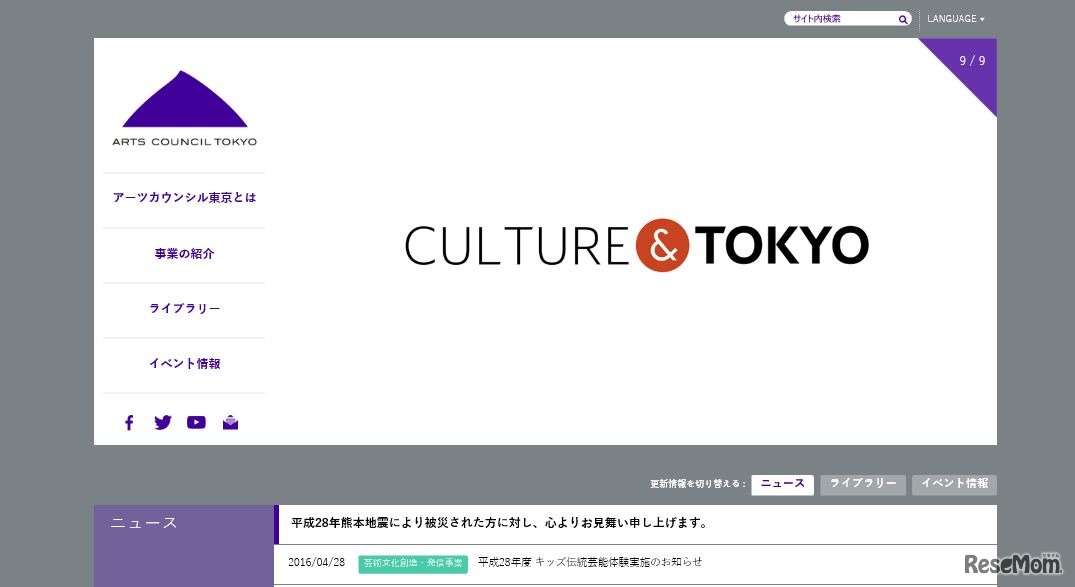This screenshot has height=587, width=1075.
Task: Open the Kumamoto earthquake sympathy notice
Action: pyautogui.click(x=497, y=522)
